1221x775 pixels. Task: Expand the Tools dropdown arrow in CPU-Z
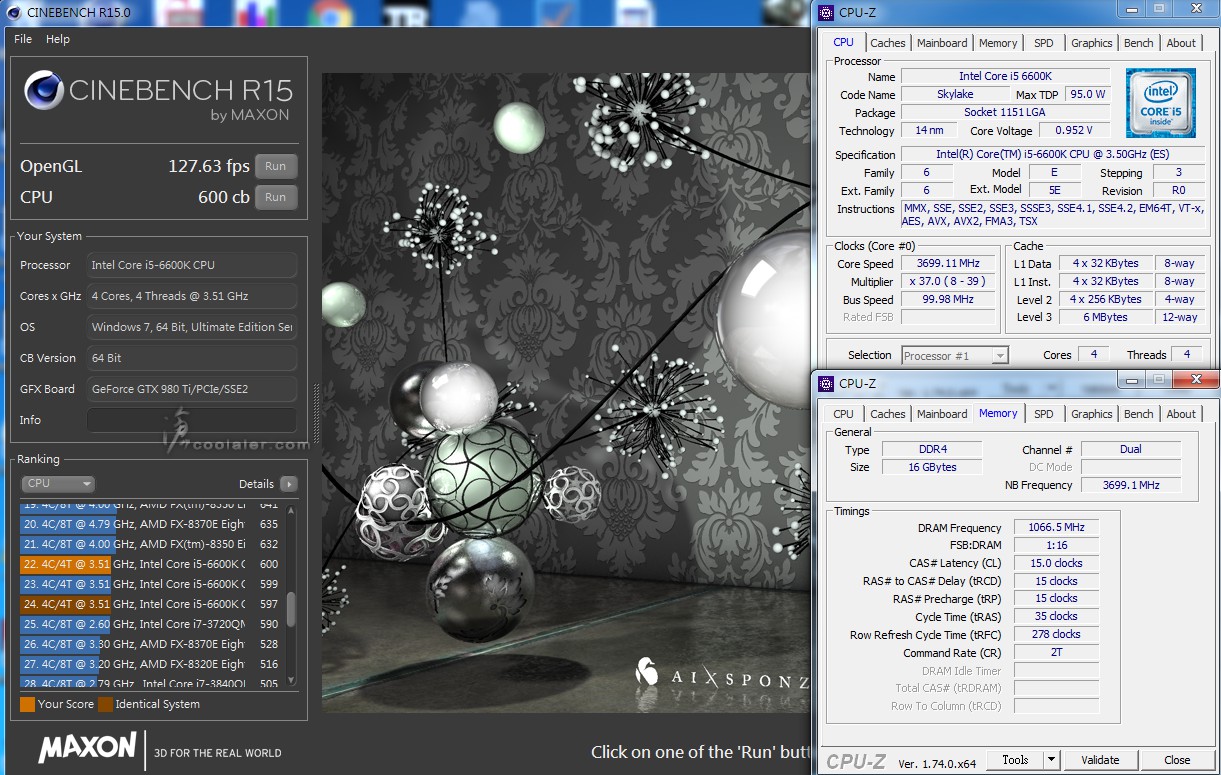tap(1051, 760)
